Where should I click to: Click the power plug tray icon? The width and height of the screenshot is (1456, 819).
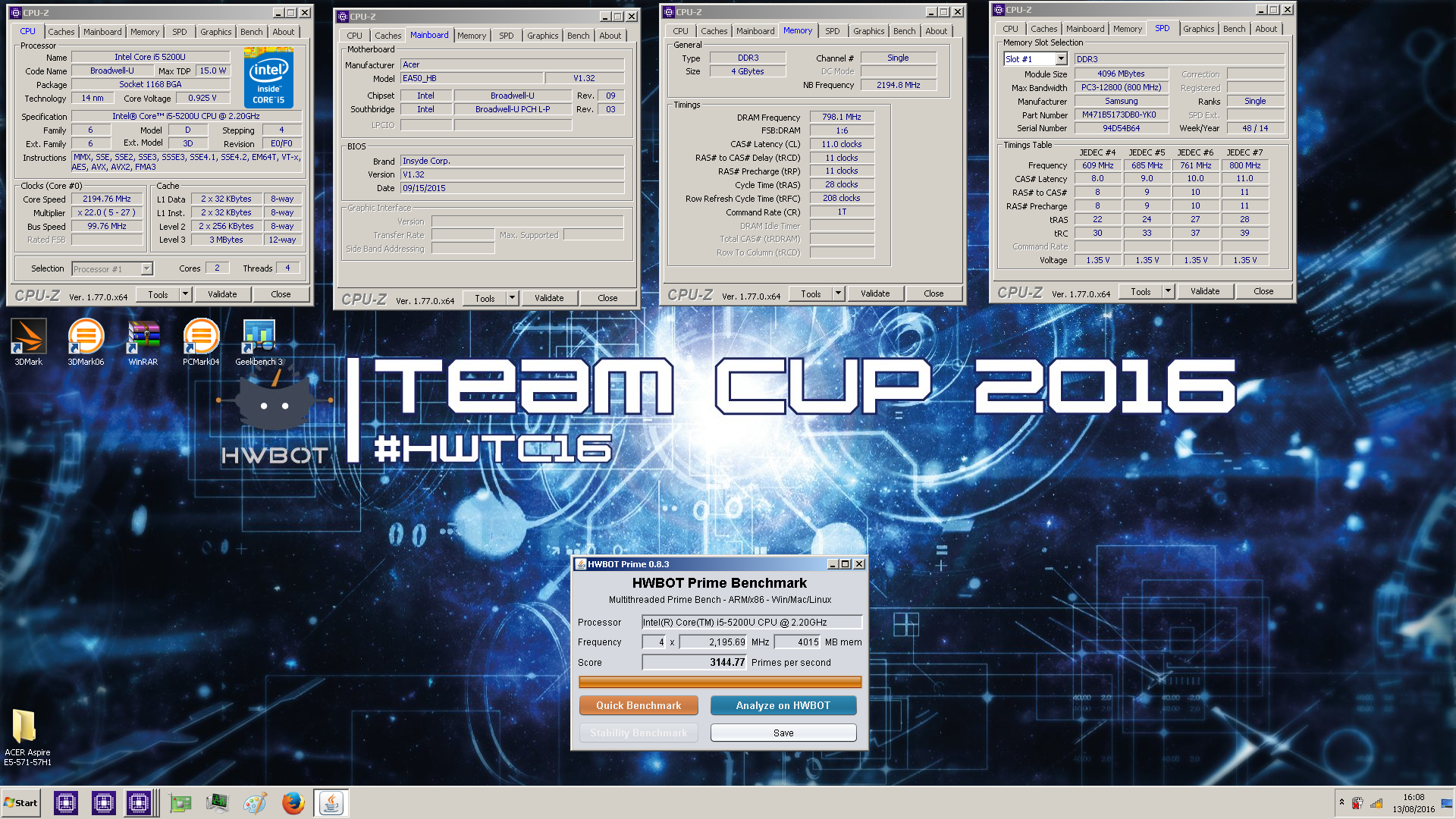1357,803
